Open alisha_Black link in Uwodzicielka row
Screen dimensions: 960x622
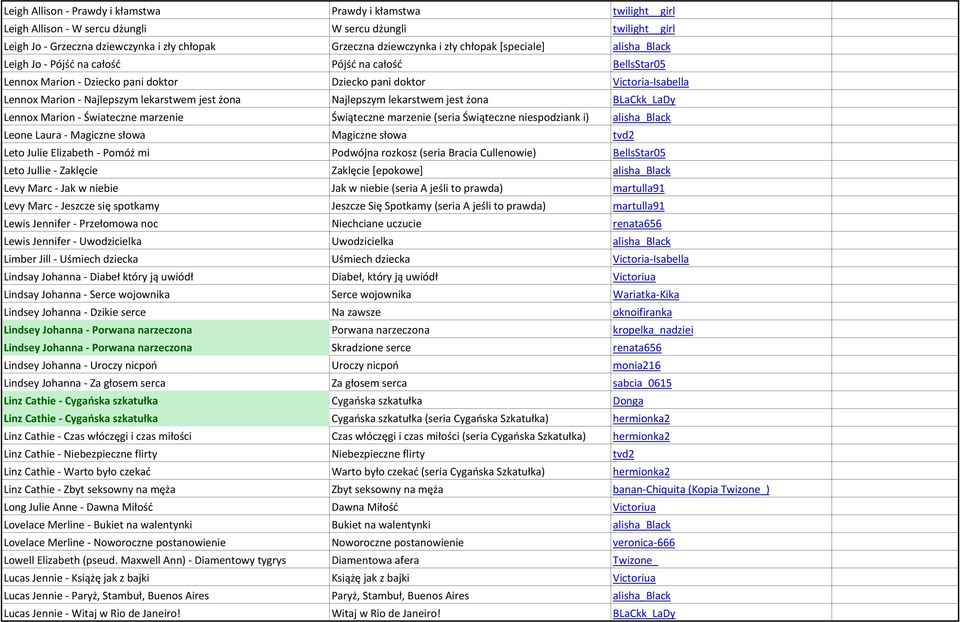click(642, 242)
